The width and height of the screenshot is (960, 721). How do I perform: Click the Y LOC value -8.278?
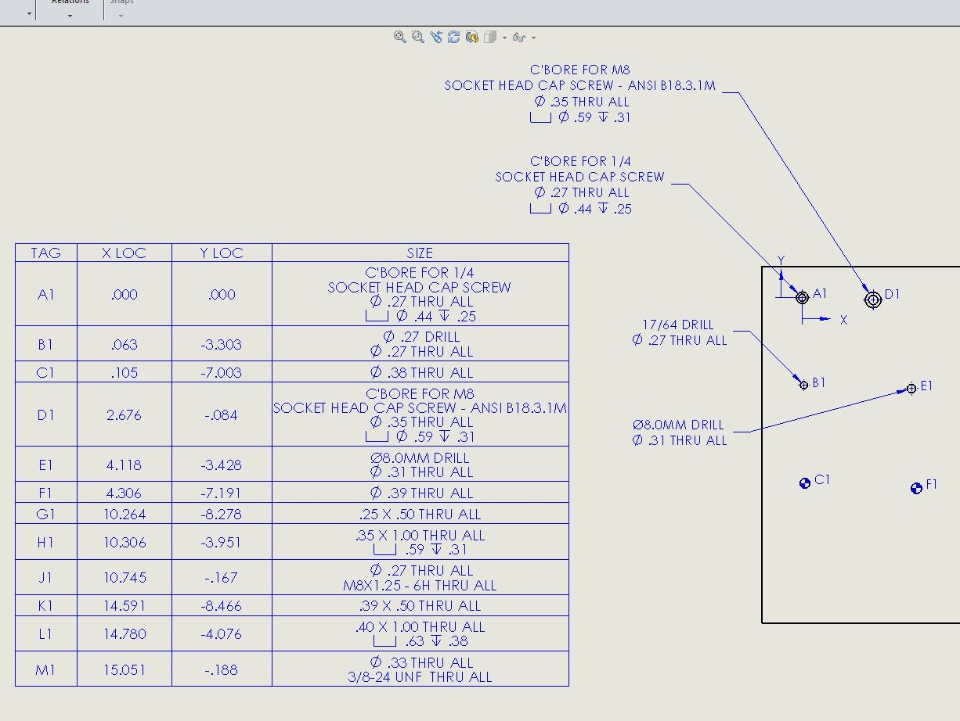click(222, 514)
